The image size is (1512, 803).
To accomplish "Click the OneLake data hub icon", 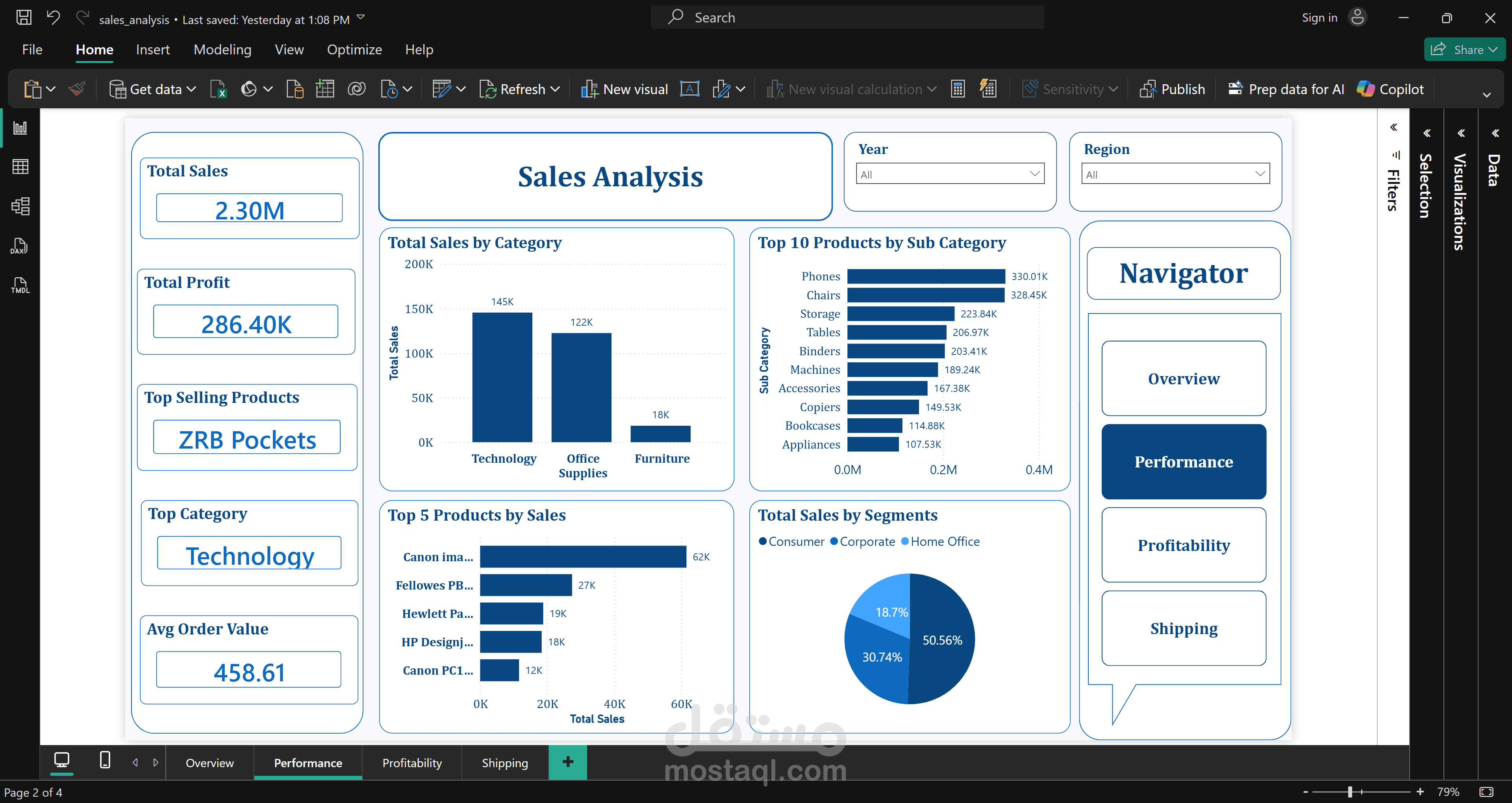I will [249, 89].
